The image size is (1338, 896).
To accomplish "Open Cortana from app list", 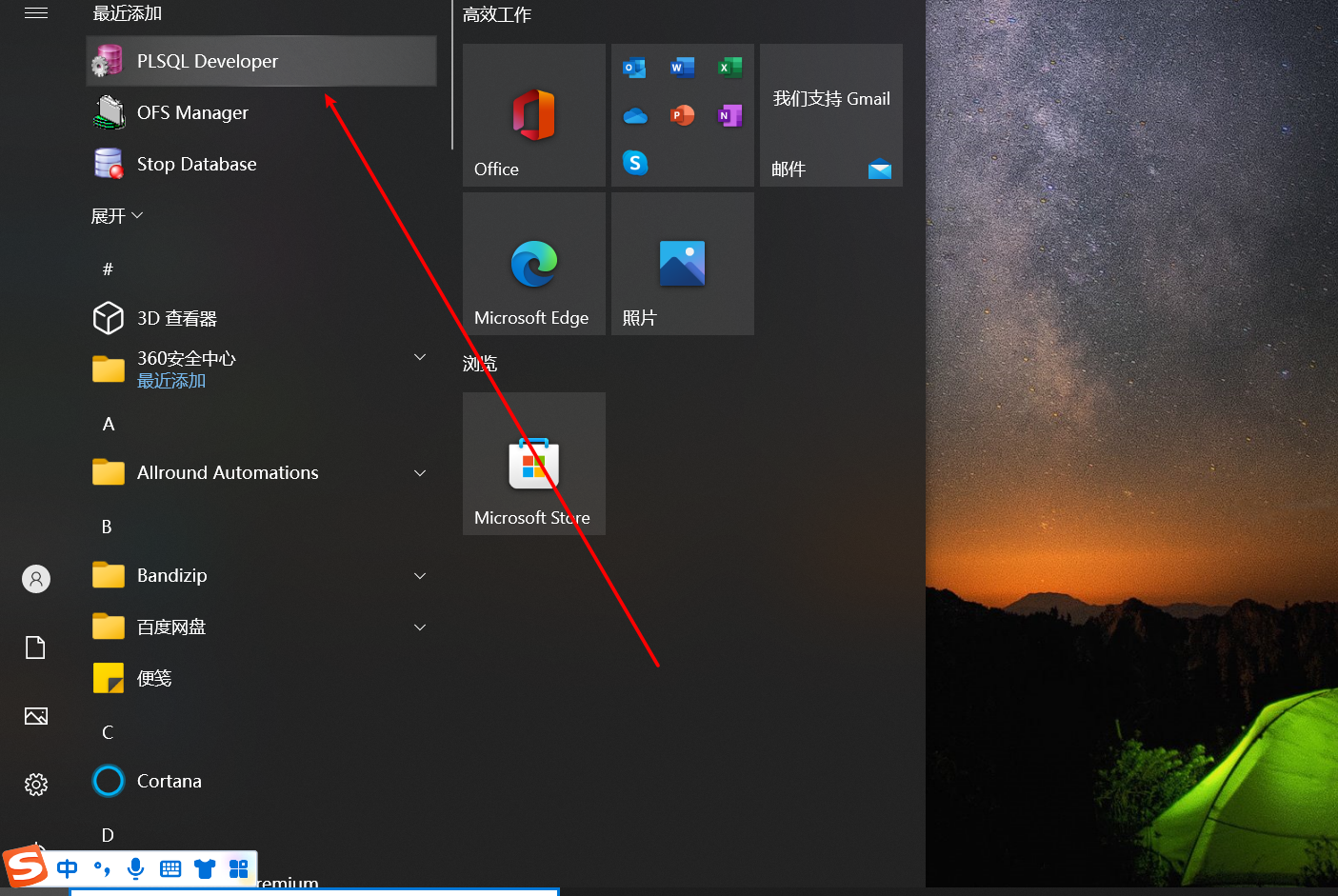I will [261, 781].
